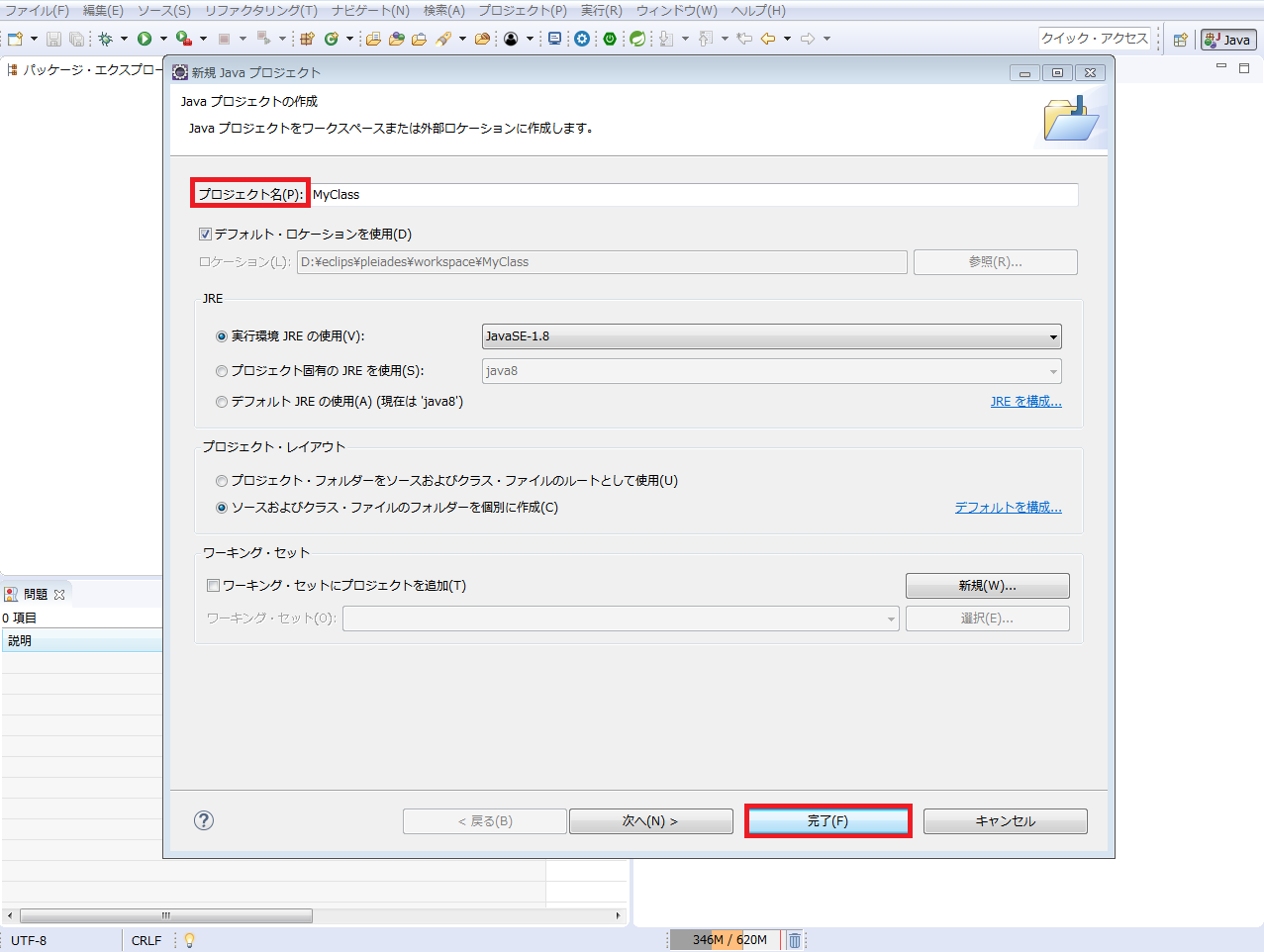This screenshot has width=1264, height=952.
Task: Click the New Java Package icon
Action: 307,39
